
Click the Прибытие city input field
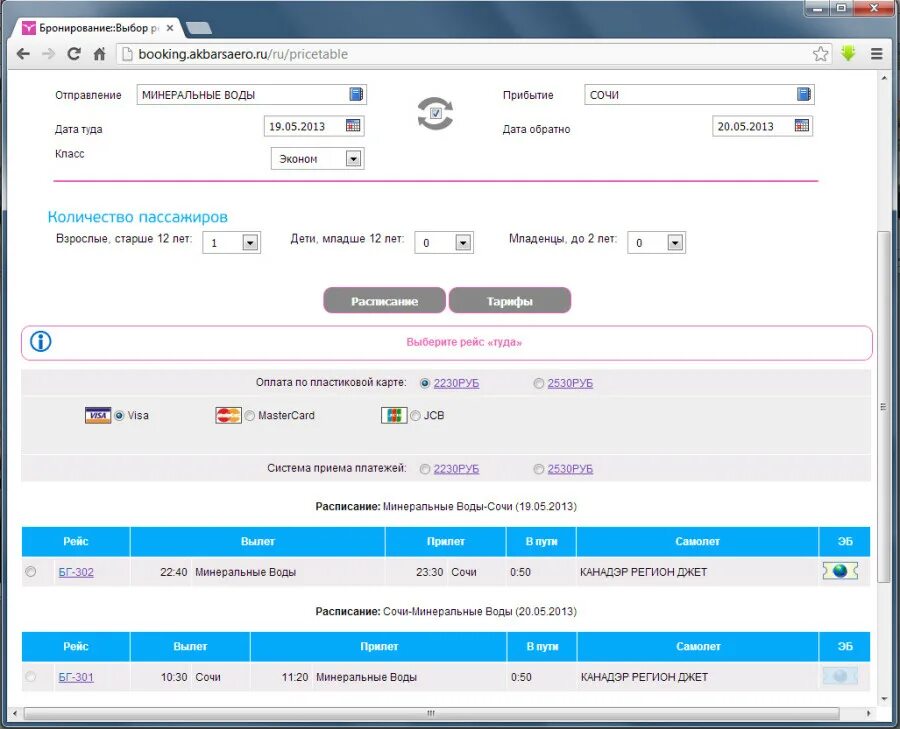pos(699,95)
